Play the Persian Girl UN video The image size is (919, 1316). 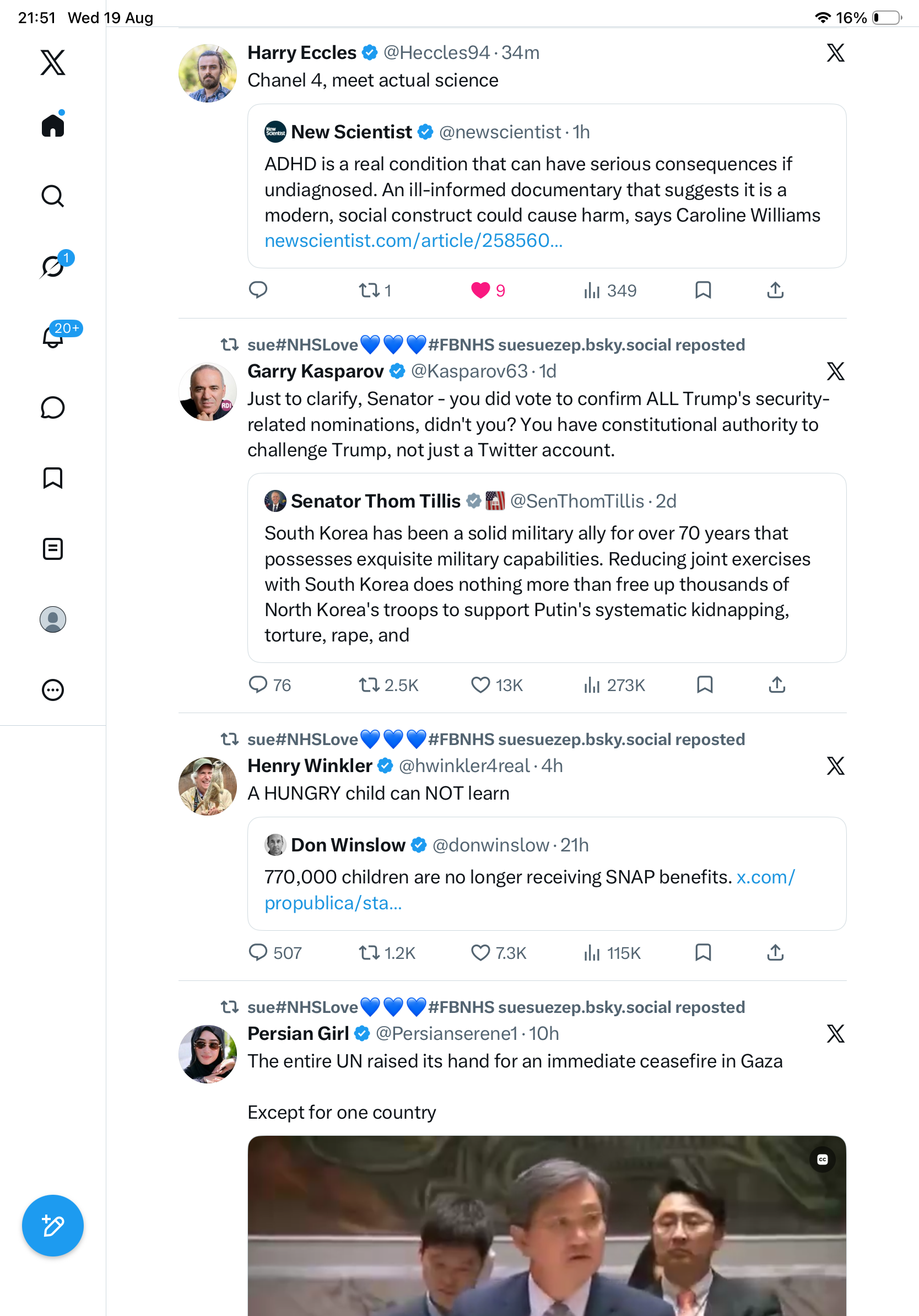tap(547, 1226)
